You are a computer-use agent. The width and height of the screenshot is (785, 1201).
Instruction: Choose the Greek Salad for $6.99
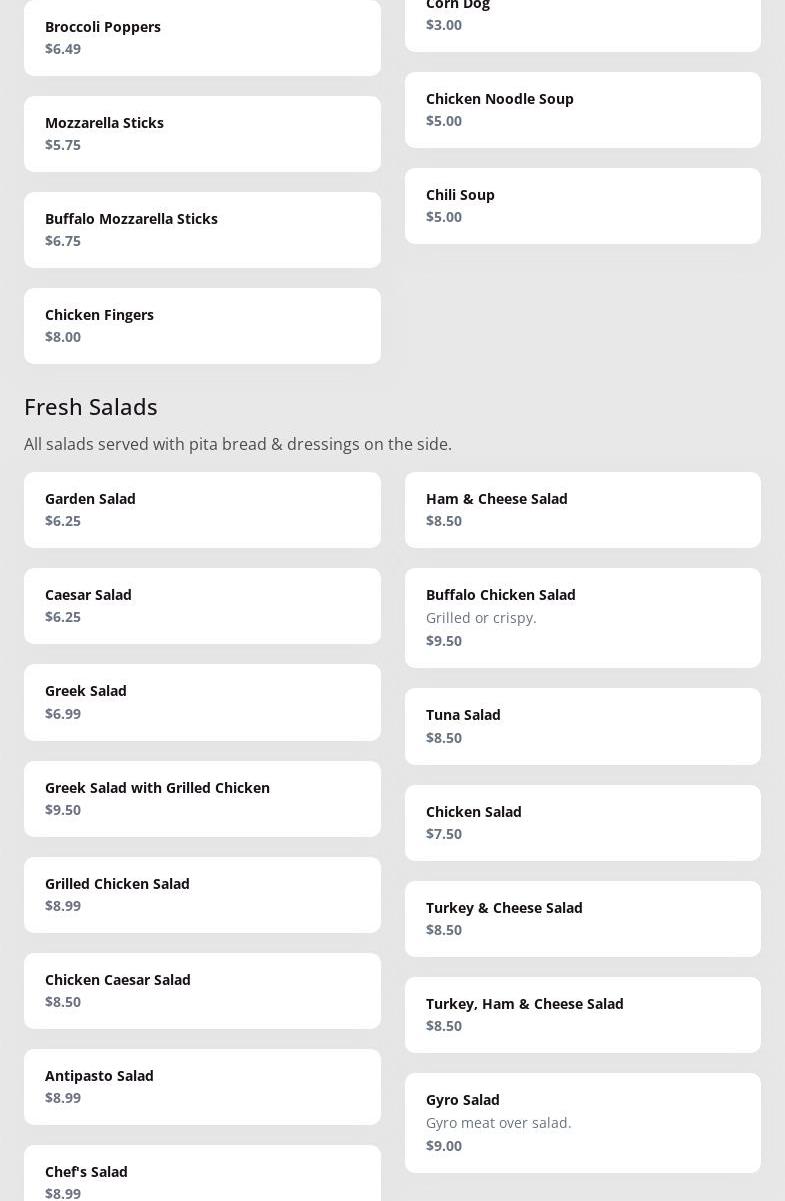pyautogui.click(x=202, y=701)
